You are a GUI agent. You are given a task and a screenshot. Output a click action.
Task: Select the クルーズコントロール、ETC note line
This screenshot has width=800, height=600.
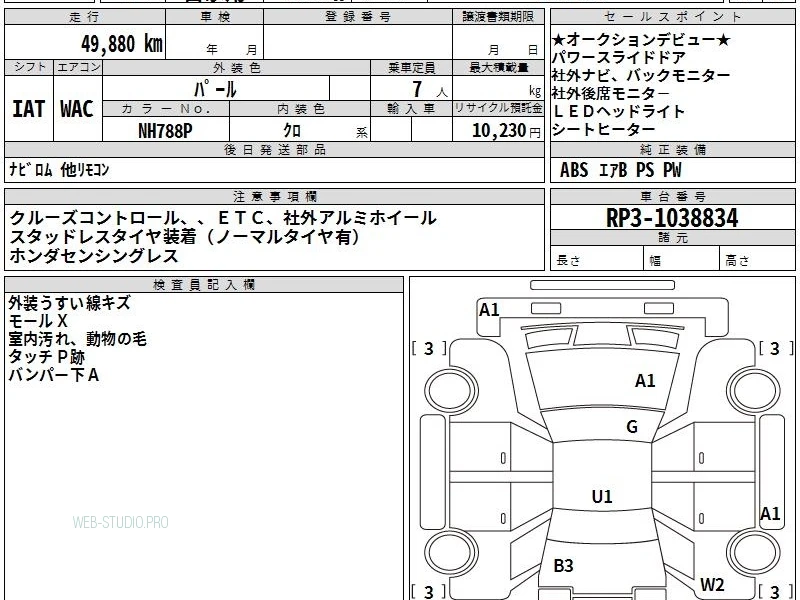coord(223,218)
